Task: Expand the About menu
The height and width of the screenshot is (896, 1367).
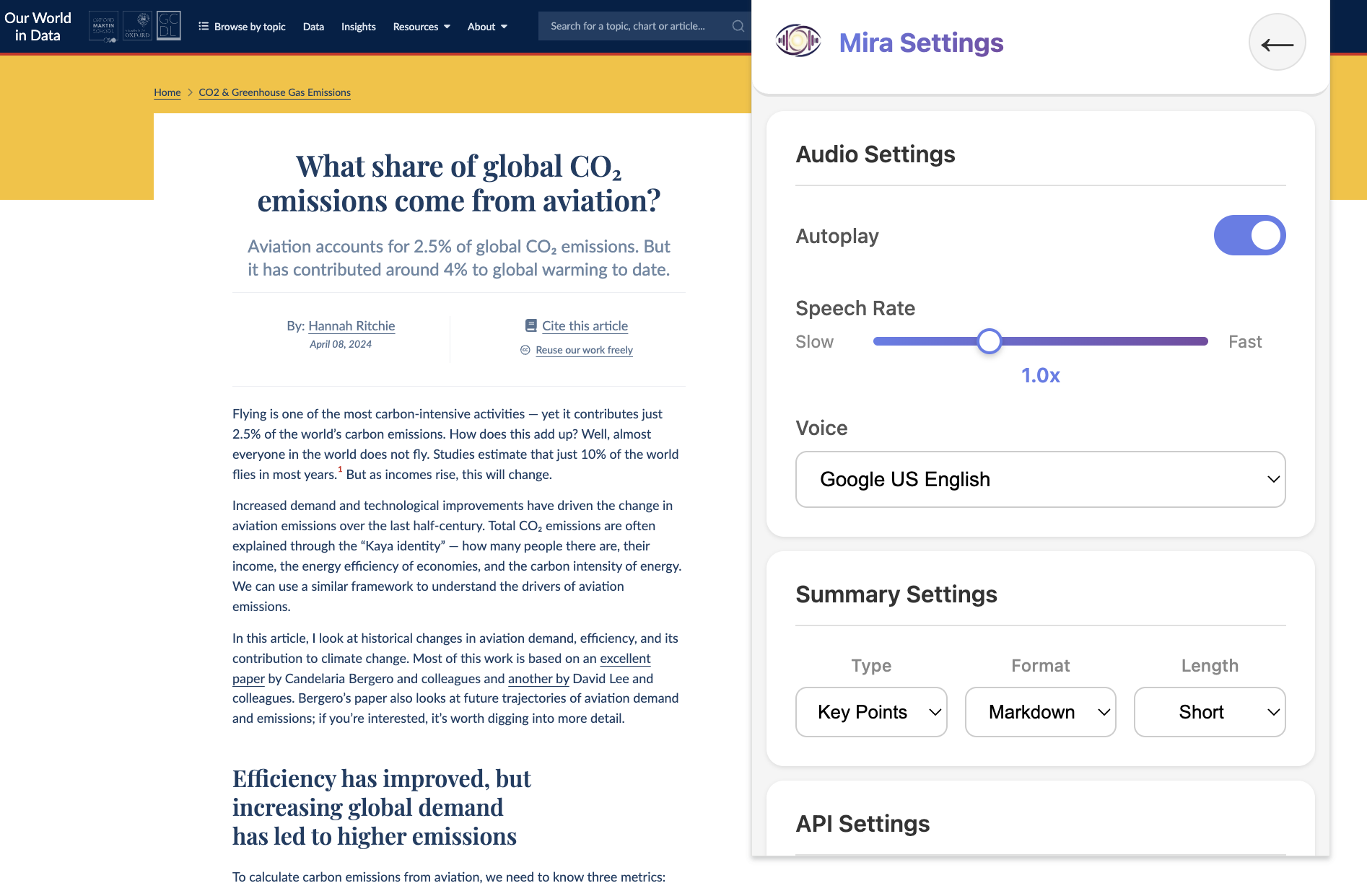Action: [487, 27]
